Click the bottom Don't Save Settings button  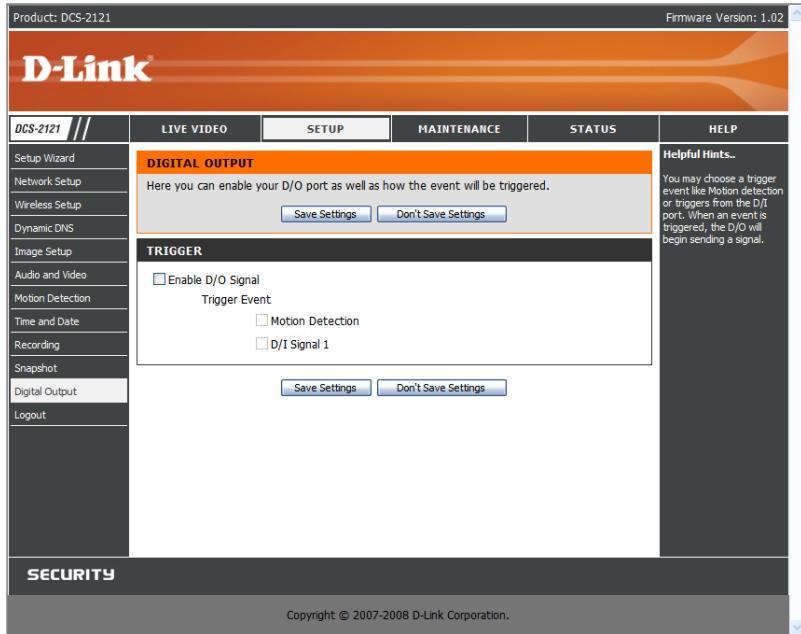click(x=442, y=388)
